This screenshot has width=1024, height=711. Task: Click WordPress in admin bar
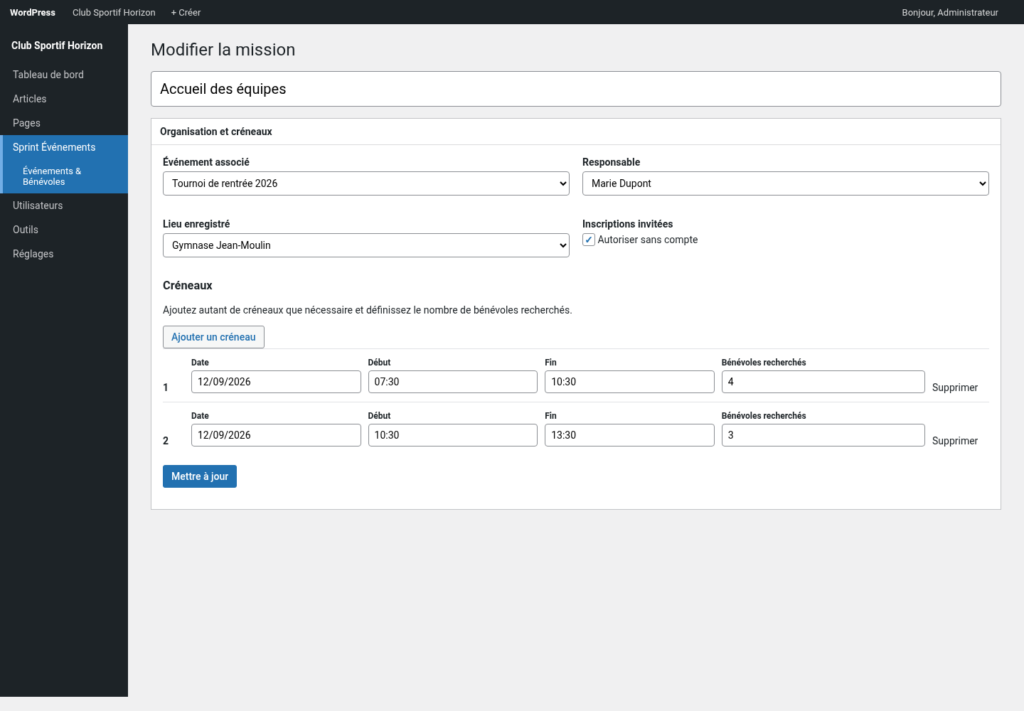click(x=33, y=12)
